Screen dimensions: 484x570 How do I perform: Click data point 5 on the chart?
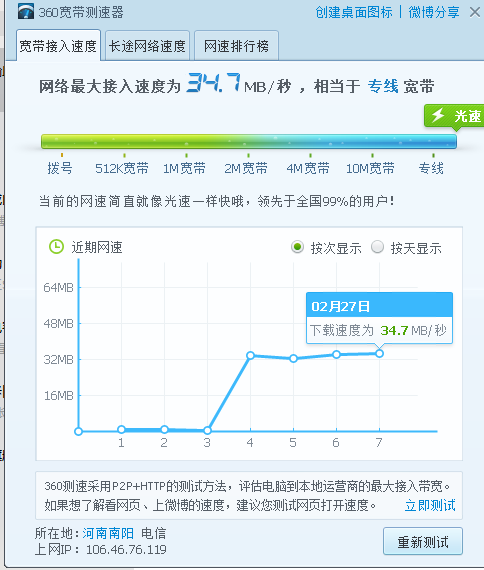click(x=293, y=358)
